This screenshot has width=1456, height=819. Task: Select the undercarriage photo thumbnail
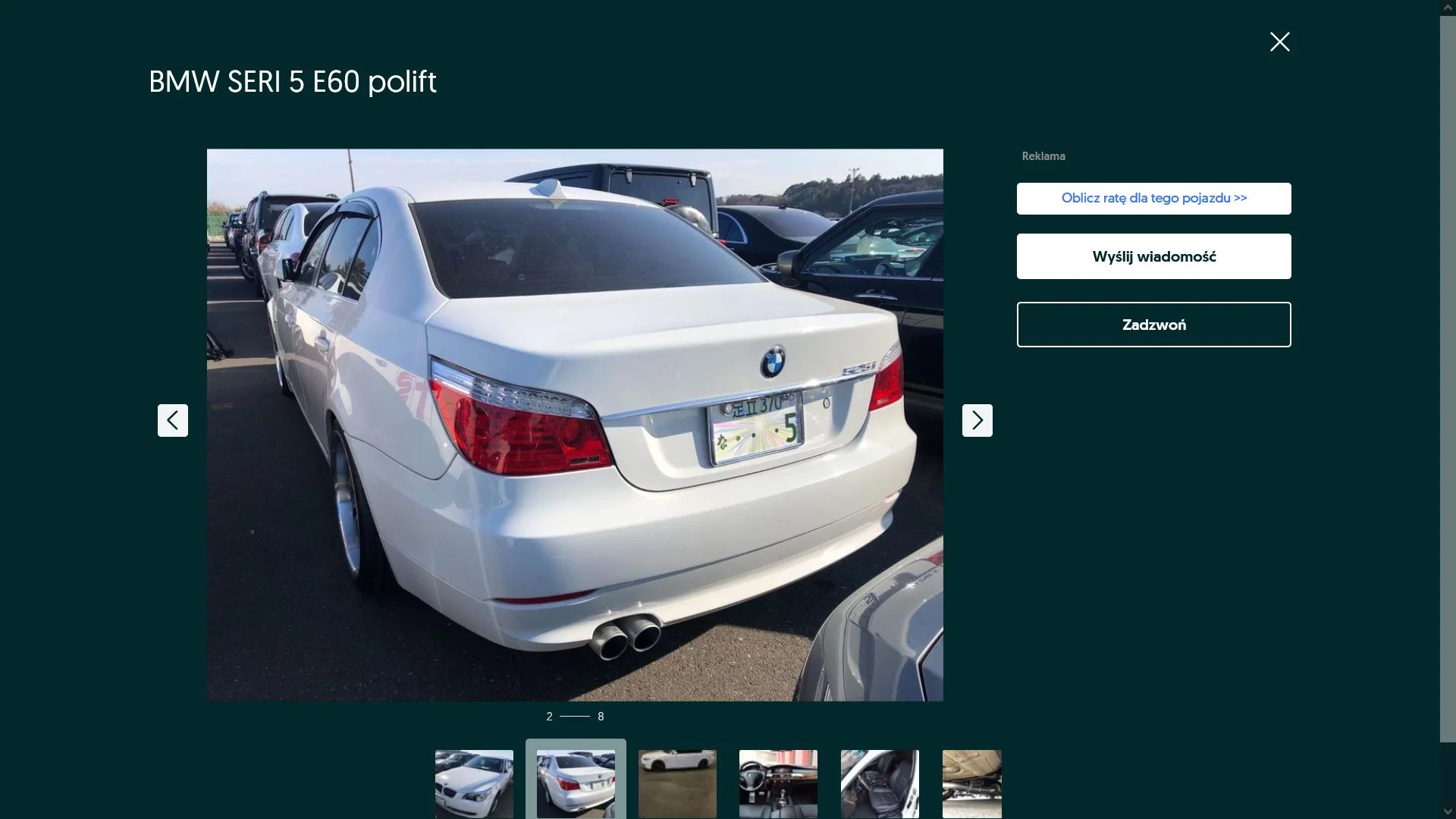point(971,784)
